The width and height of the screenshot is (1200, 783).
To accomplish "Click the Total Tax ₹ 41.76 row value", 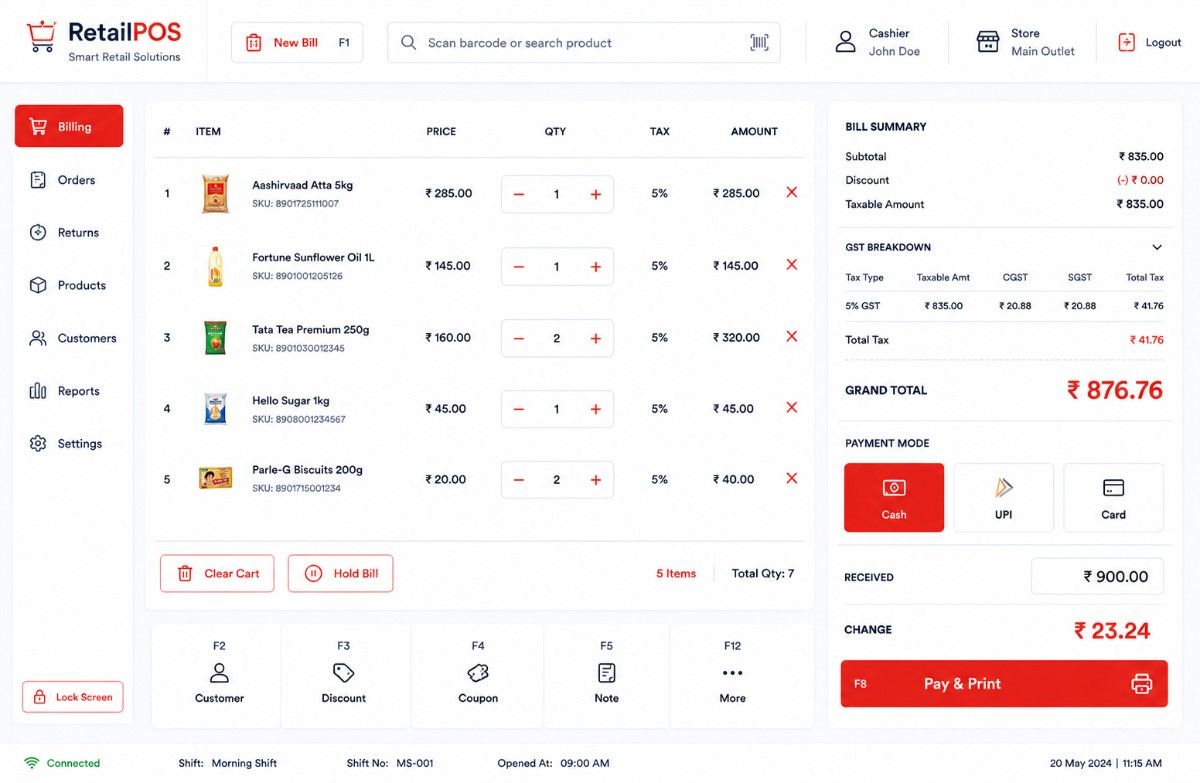I will (1147, 340).
